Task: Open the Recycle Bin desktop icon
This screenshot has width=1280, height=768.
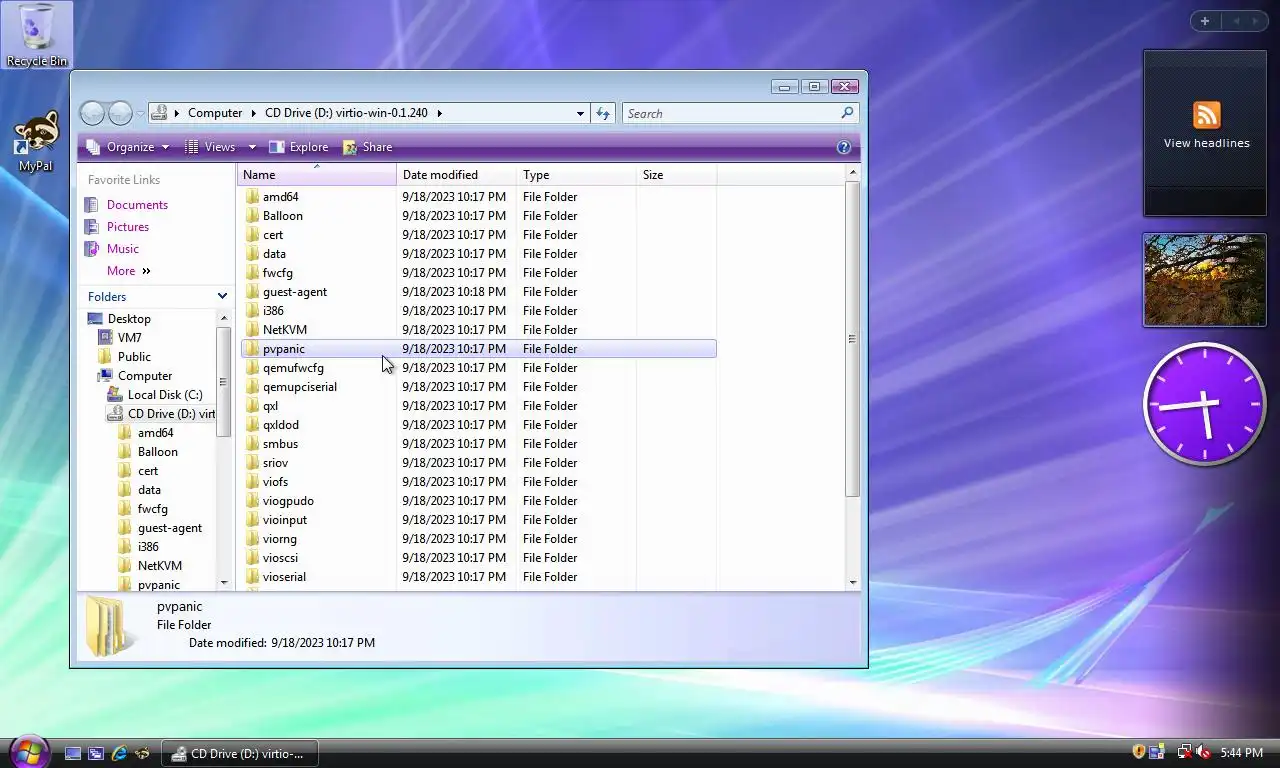Action: (x=37, y=35)
